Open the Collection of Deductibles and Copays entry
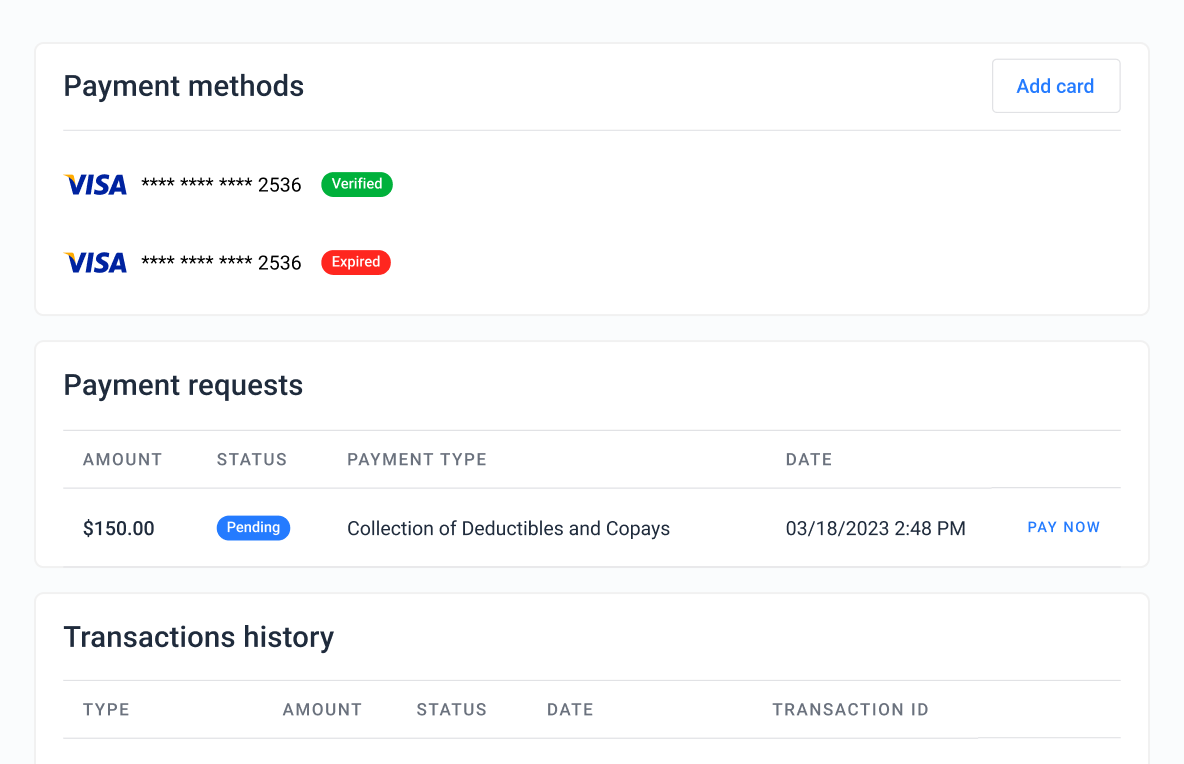Image resolution: width=1184 pixels, height=764 pixels. [x=508, y=528]
